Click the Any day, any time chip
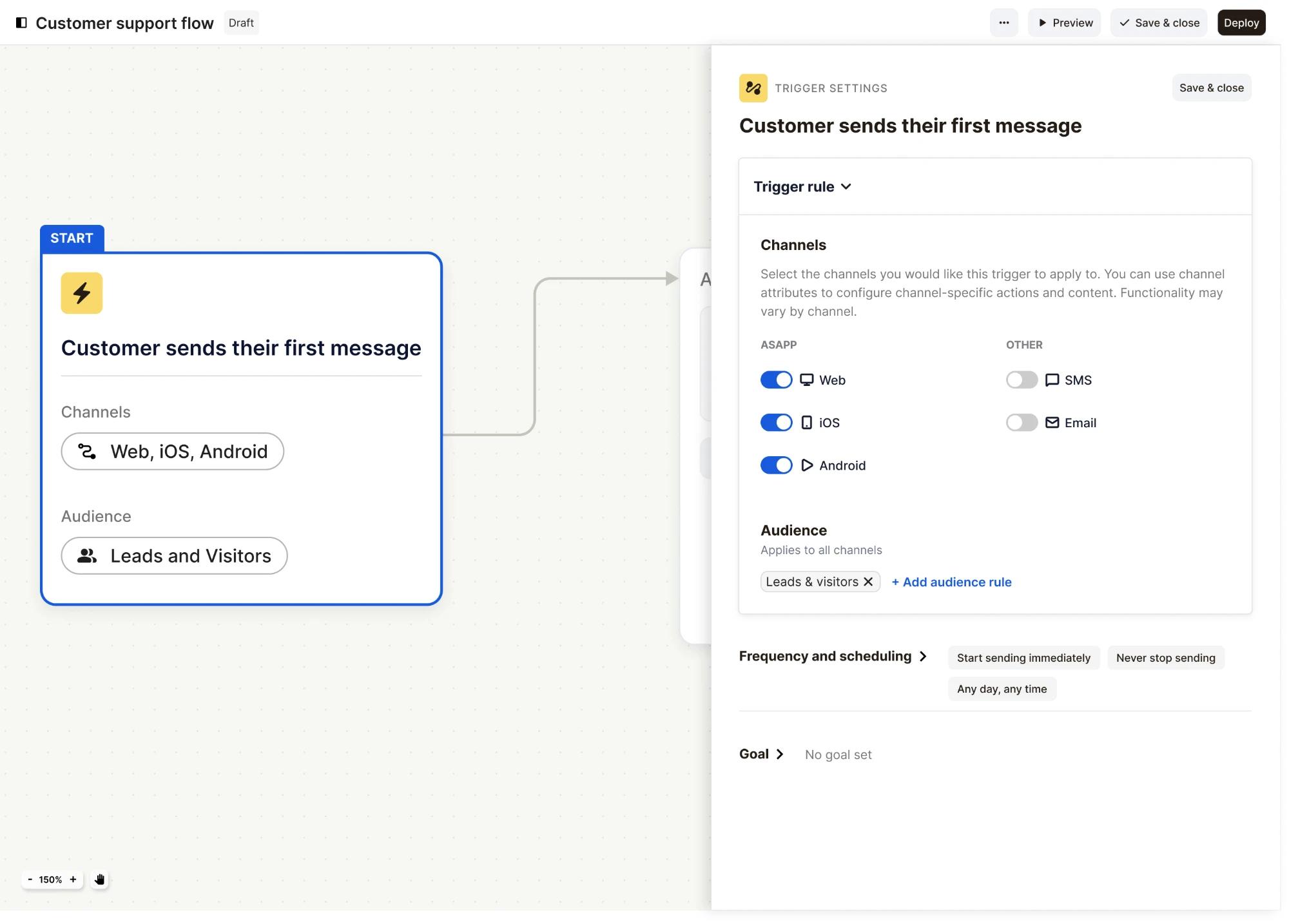 click(x=1002, y=689)
